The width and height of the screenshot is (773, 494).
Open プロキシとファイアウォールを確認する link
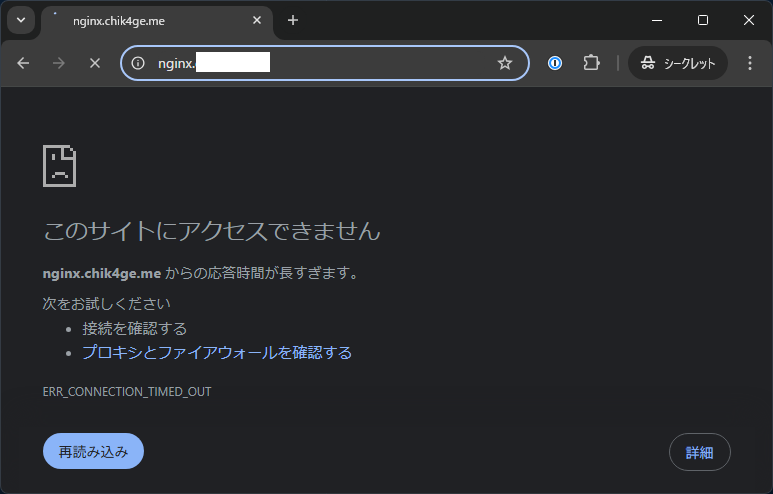click(217, 353)
